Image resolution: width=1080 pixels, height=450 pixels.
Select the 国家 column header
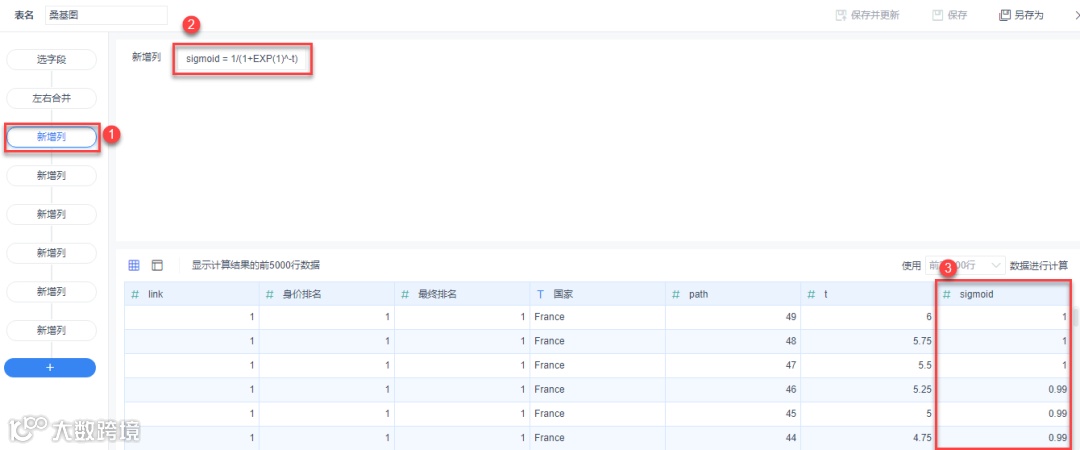598,294
